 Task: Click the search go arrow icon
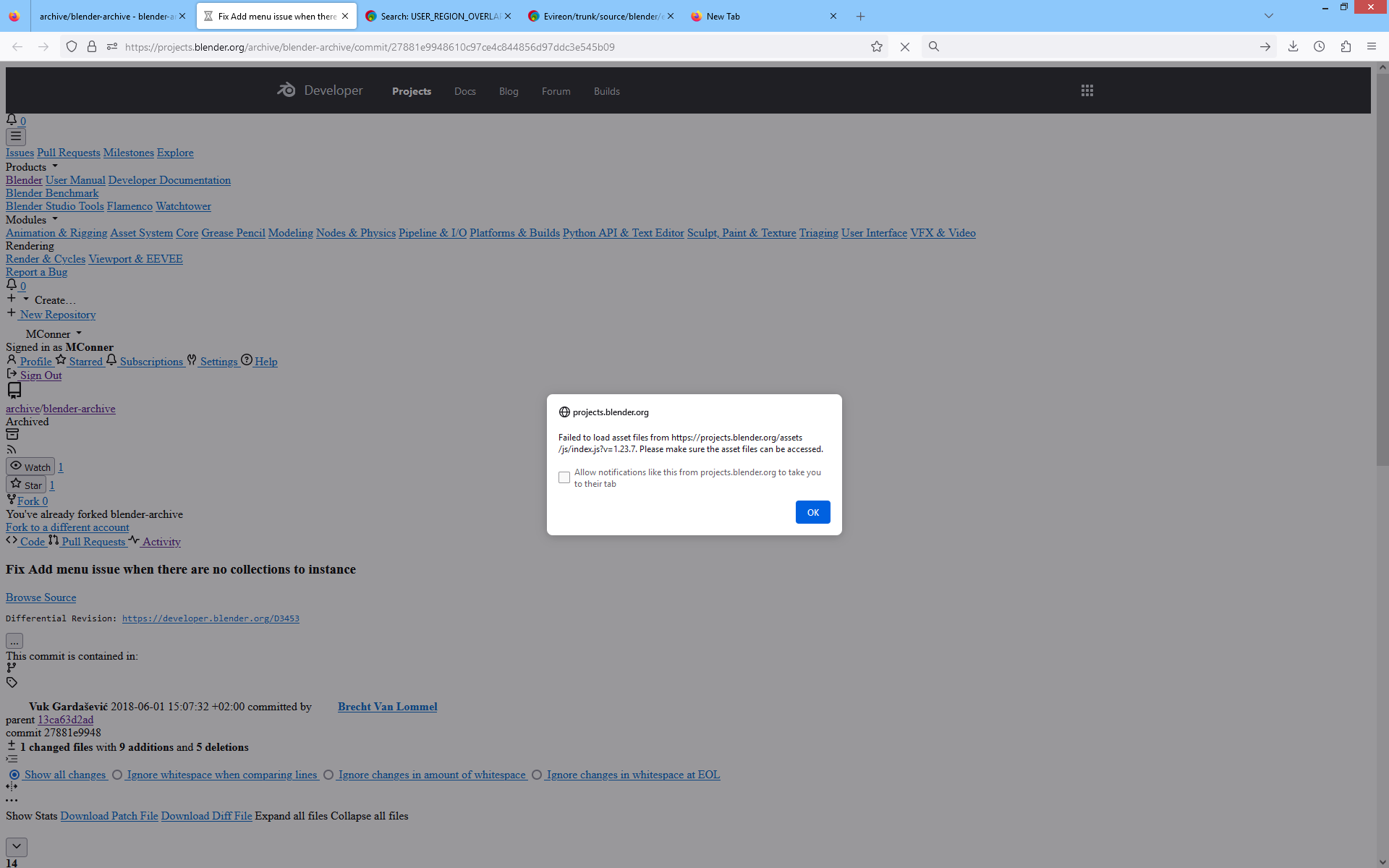(x=1265, y=46)
